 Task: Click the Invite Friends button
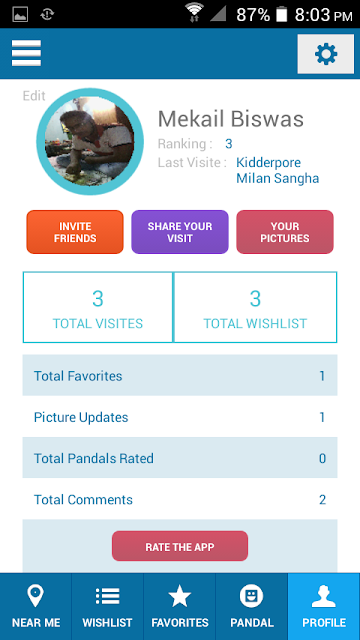click(75, 232)
